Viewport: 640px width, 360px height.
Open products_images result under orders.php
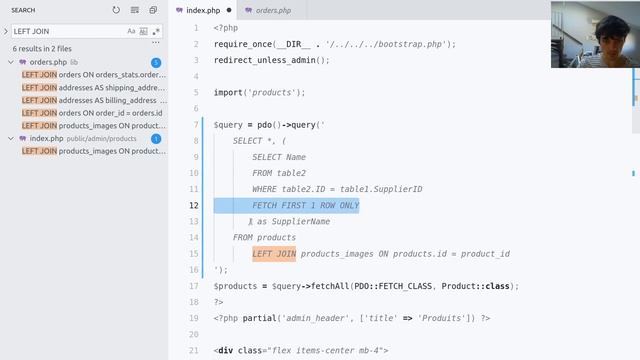(x=94, y=125)
